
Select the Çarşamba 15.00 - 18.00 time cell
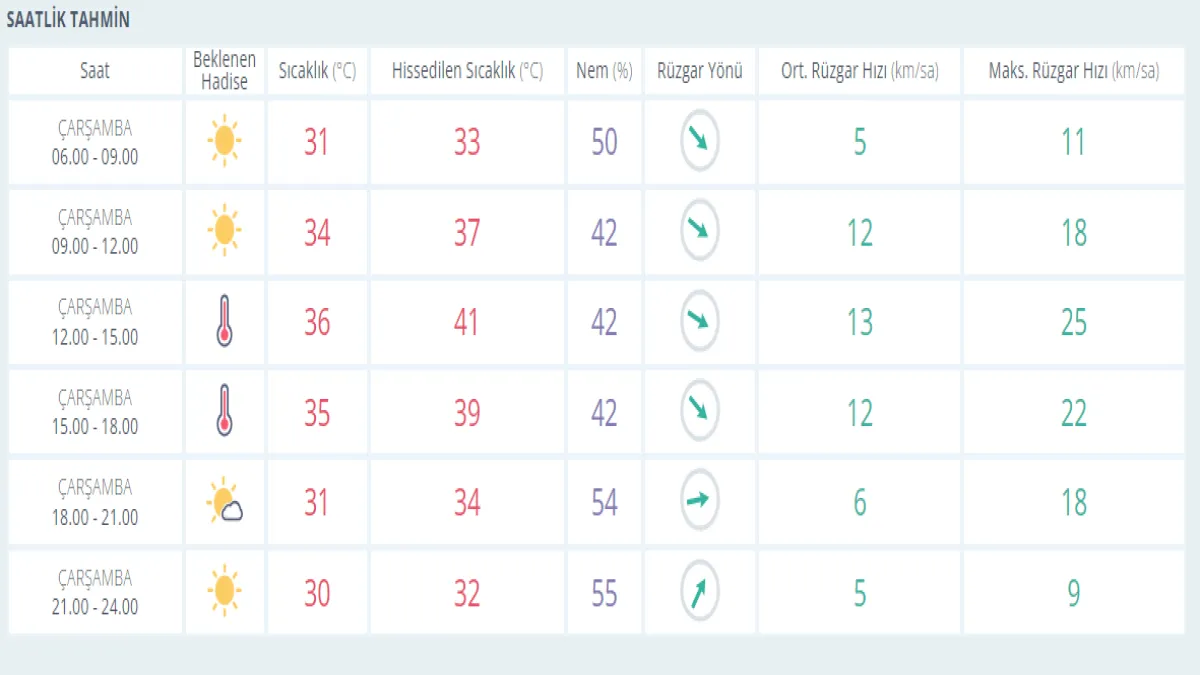[95, 413]
